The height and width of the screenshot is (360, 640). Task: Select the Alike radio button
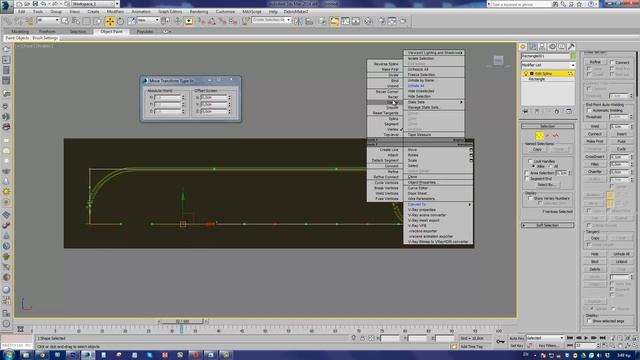point(533,167)
